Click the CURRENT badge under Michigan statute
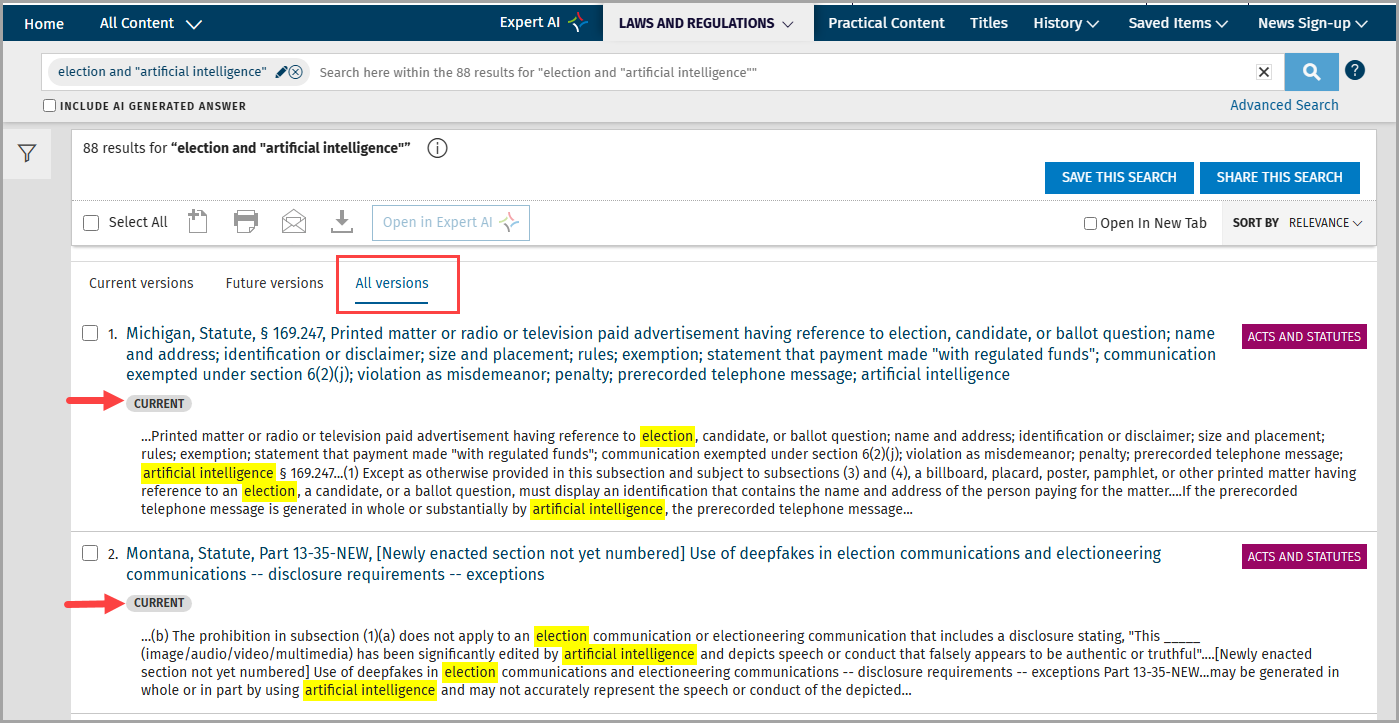Screen dimensions: 1399x723 [159, 404]
